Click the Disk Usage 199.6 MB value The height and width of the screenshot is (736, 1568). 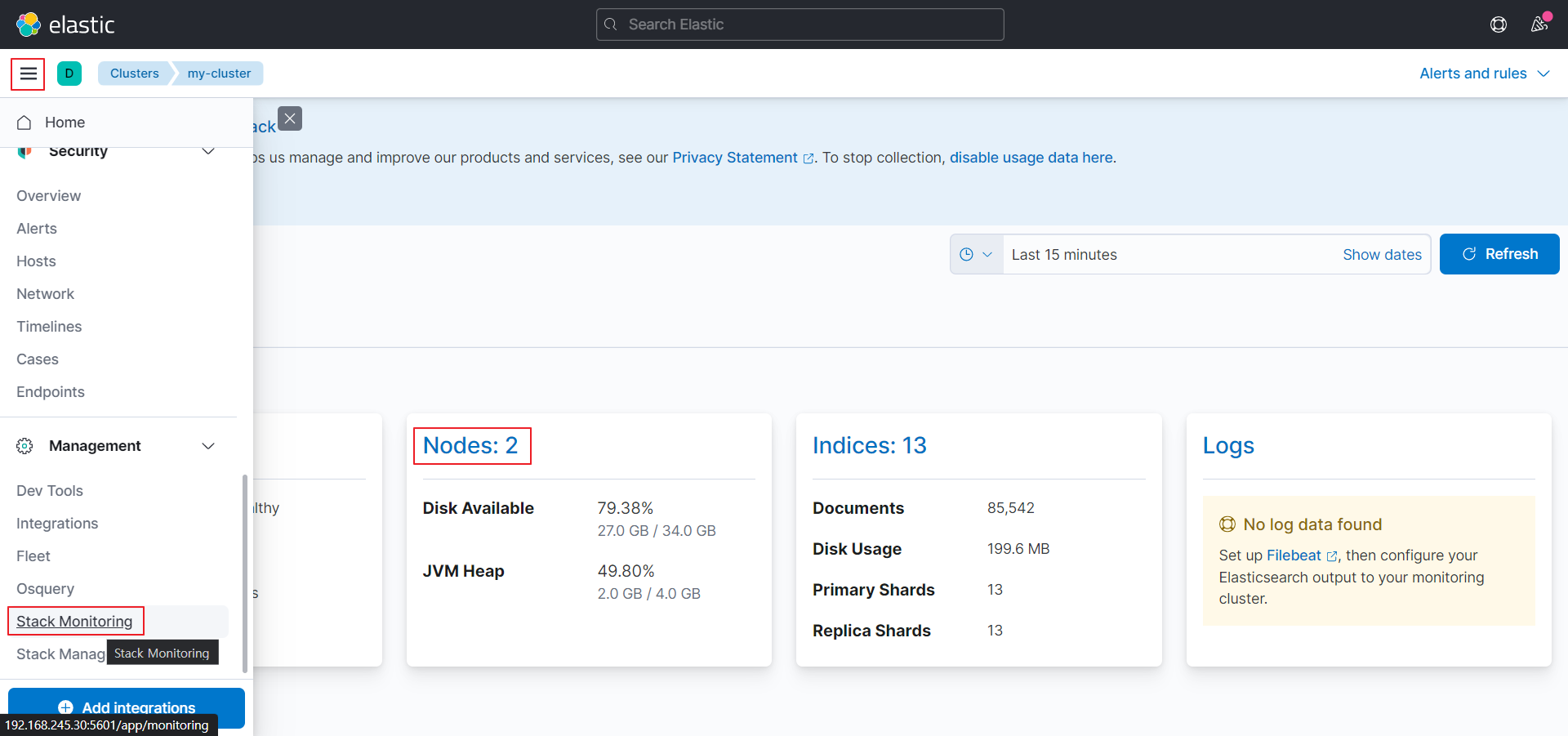coord(1018,549)
